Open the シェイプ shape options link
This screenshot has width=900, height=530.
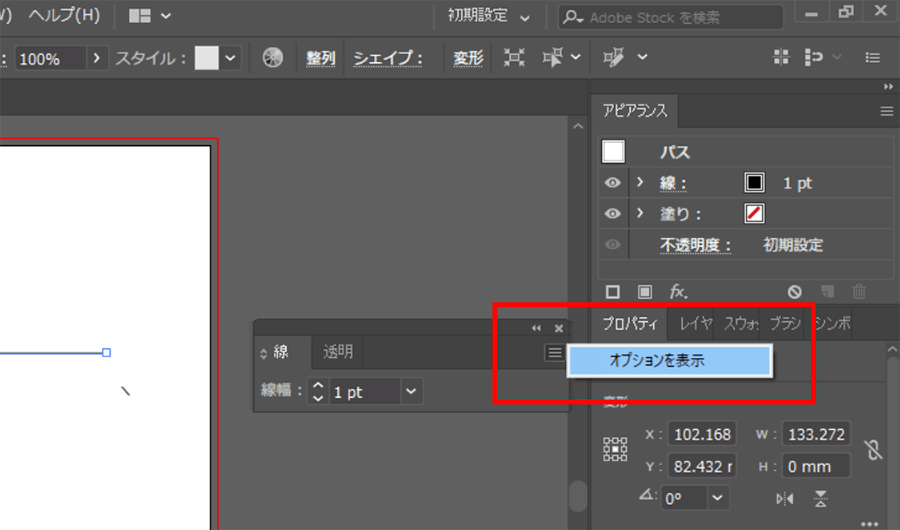(388, 58)
